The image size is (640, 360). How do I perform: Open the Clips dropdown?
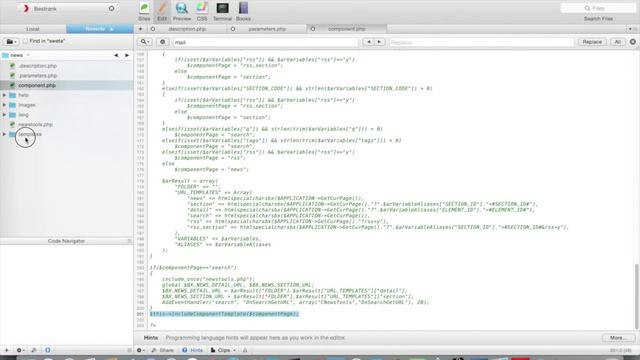pos(223,350)
